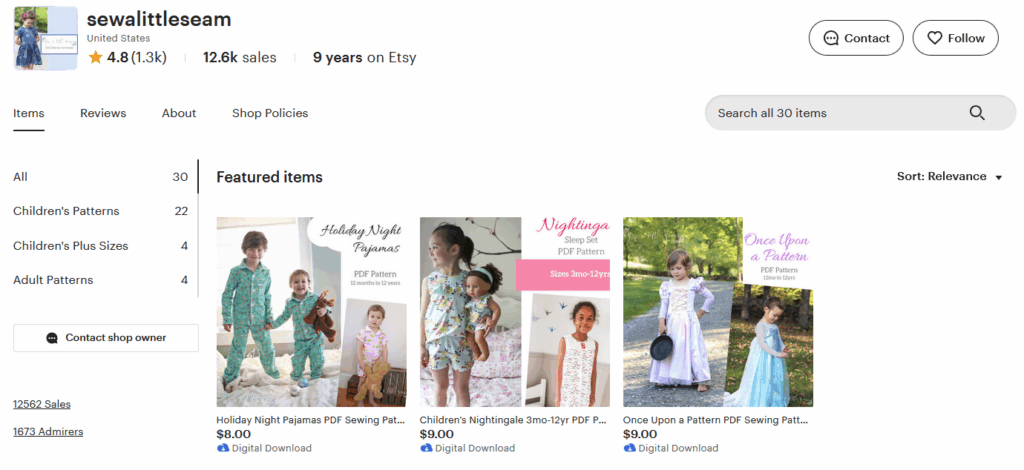Click the gold star rating icon

tap(95, 58)
